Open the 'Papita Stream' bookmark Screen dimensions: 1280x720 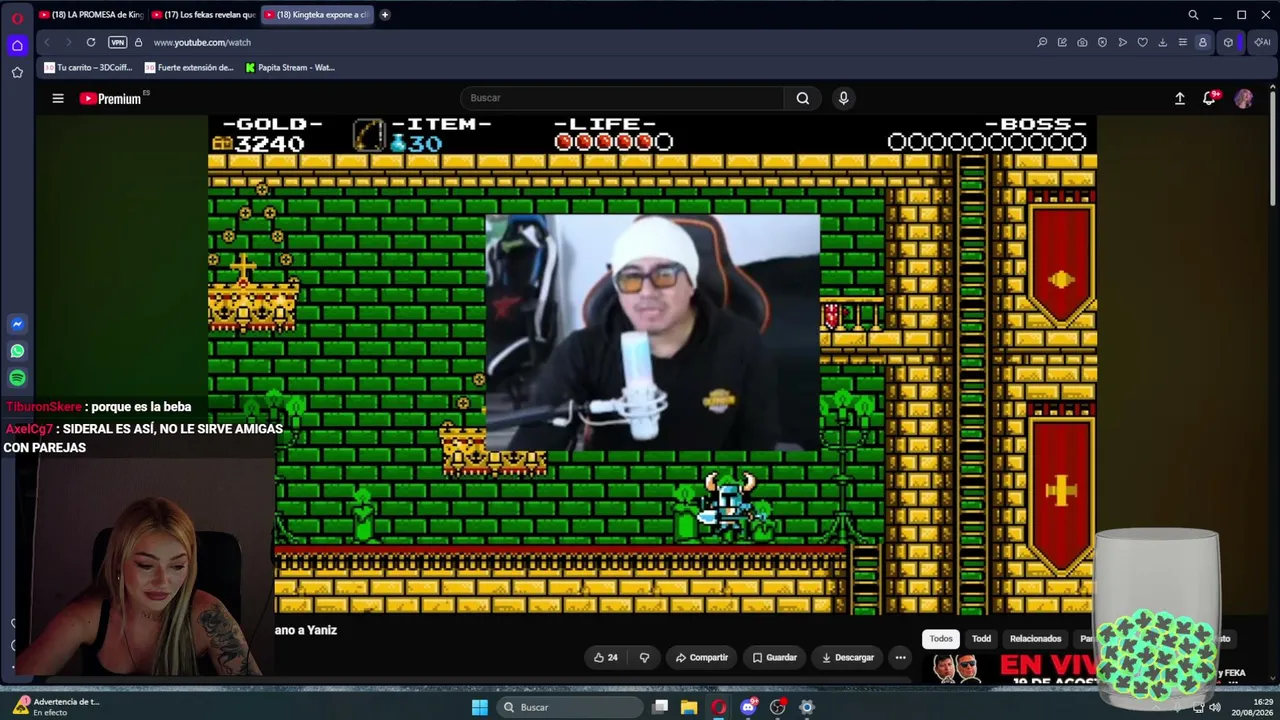[x=290, y=68]
